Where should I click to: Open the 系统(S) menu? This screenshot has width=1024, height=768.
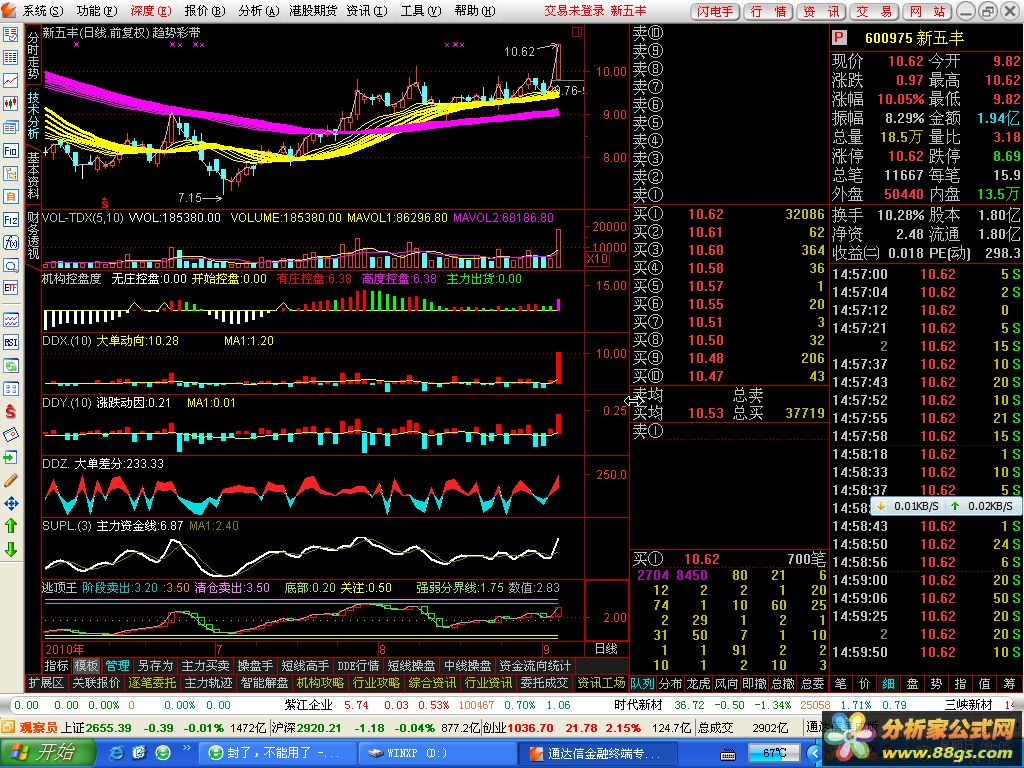coord(43,11)
